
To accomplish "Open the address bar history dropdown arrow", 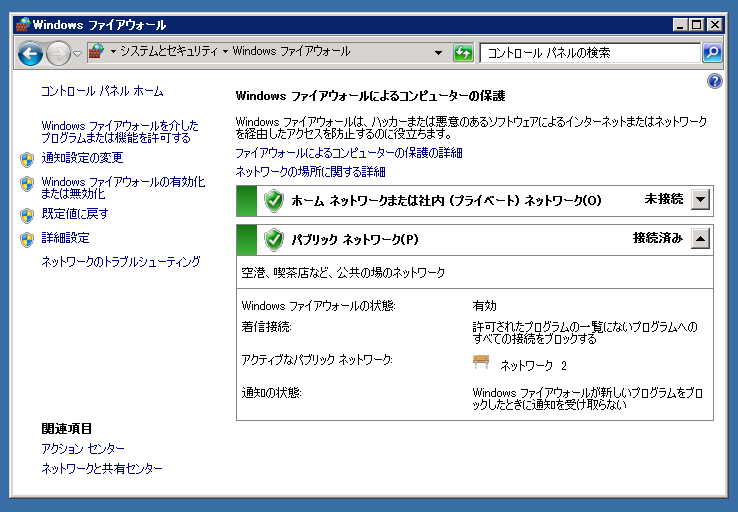I will pos(438,53).
